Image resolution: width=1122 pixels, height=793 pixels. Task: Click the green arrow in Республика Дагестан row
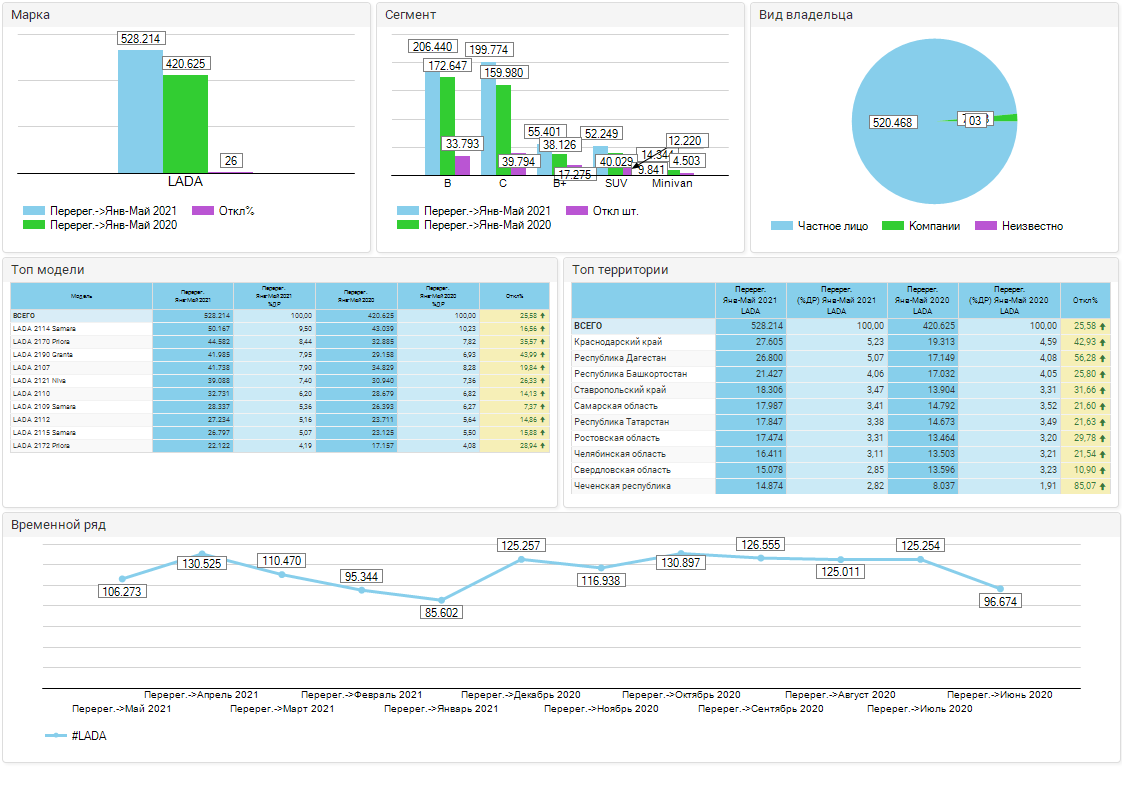[1103, 358]
